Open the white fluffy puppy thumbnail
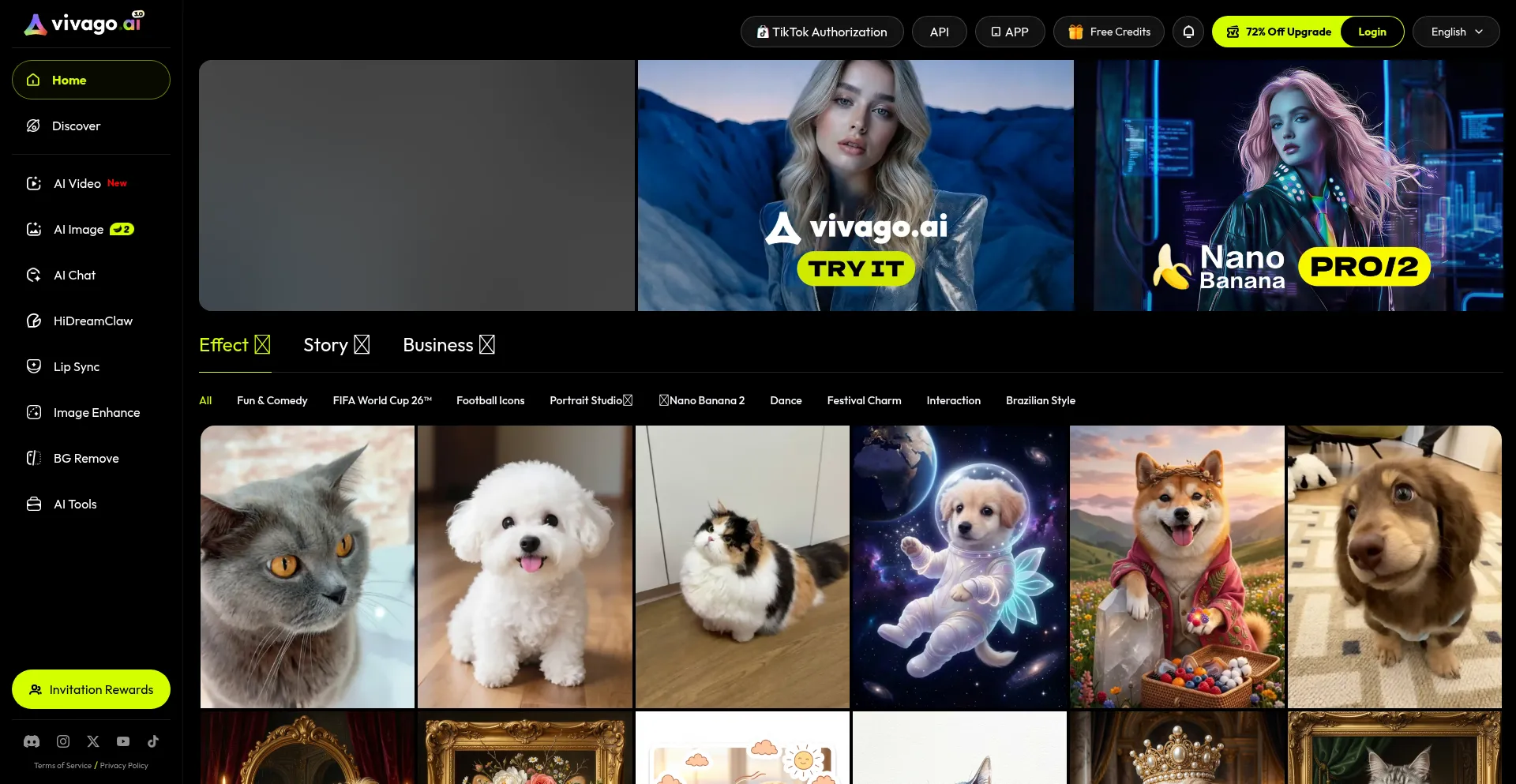This screenshot has width=1516, height=784. tap(525, 567)
